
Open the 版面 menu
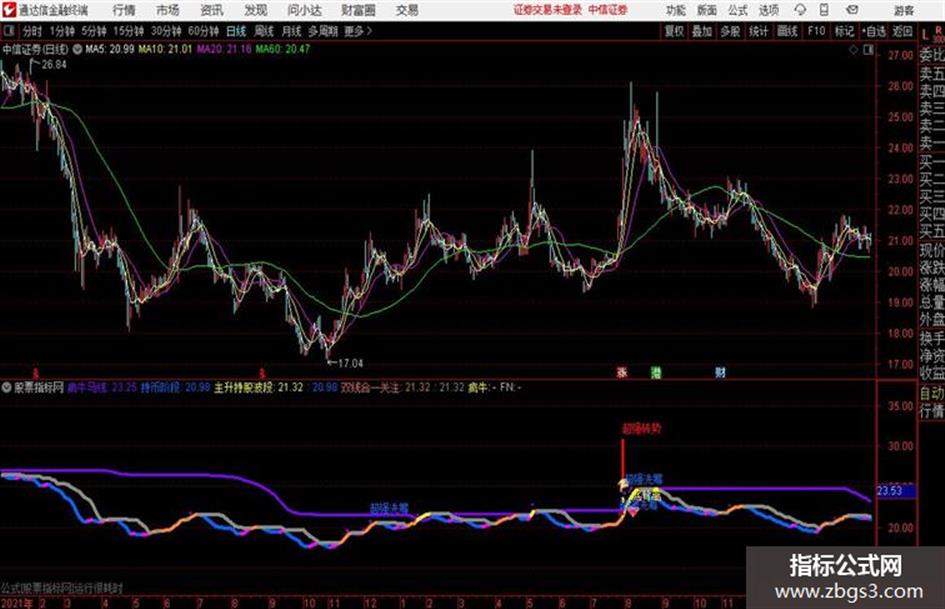(707, 10)
